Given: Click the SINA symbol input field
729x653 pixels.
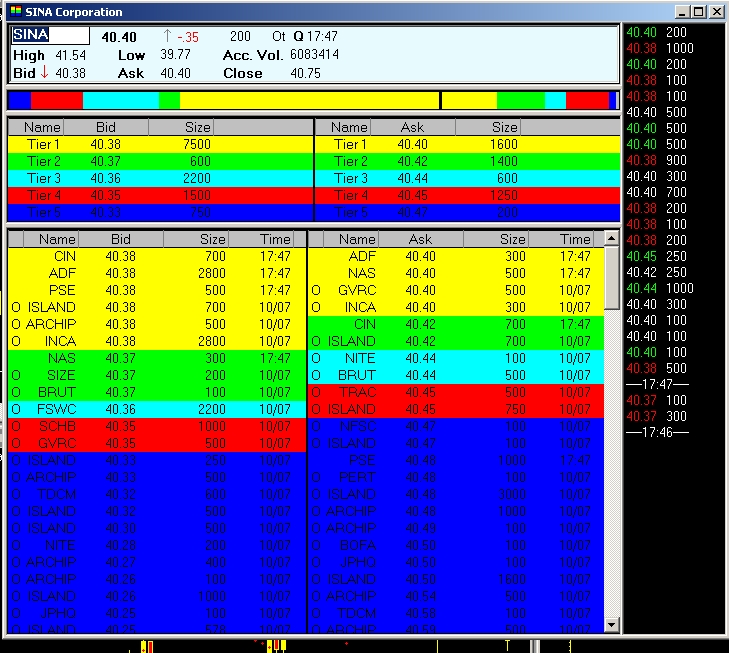Looking at the screenshot, I should tap(51, 35).
